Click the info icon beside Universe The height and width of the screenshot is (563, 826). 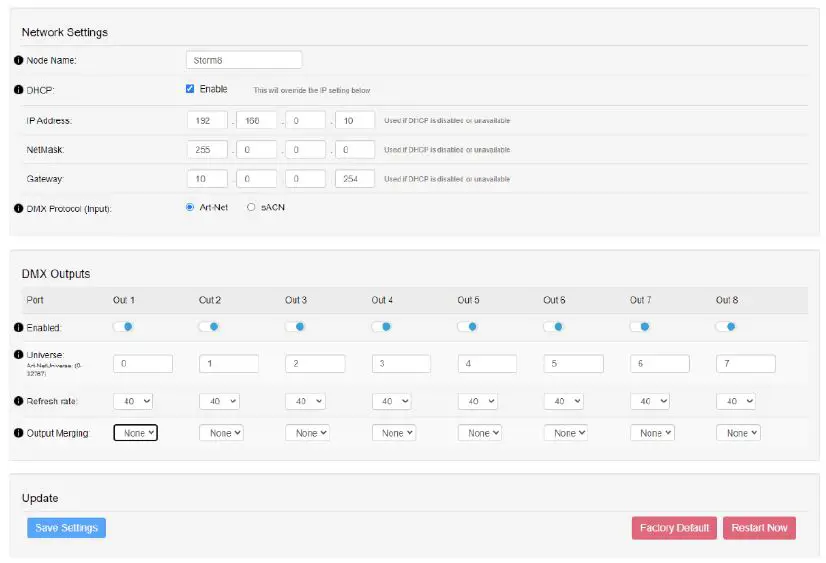[18, 354]
